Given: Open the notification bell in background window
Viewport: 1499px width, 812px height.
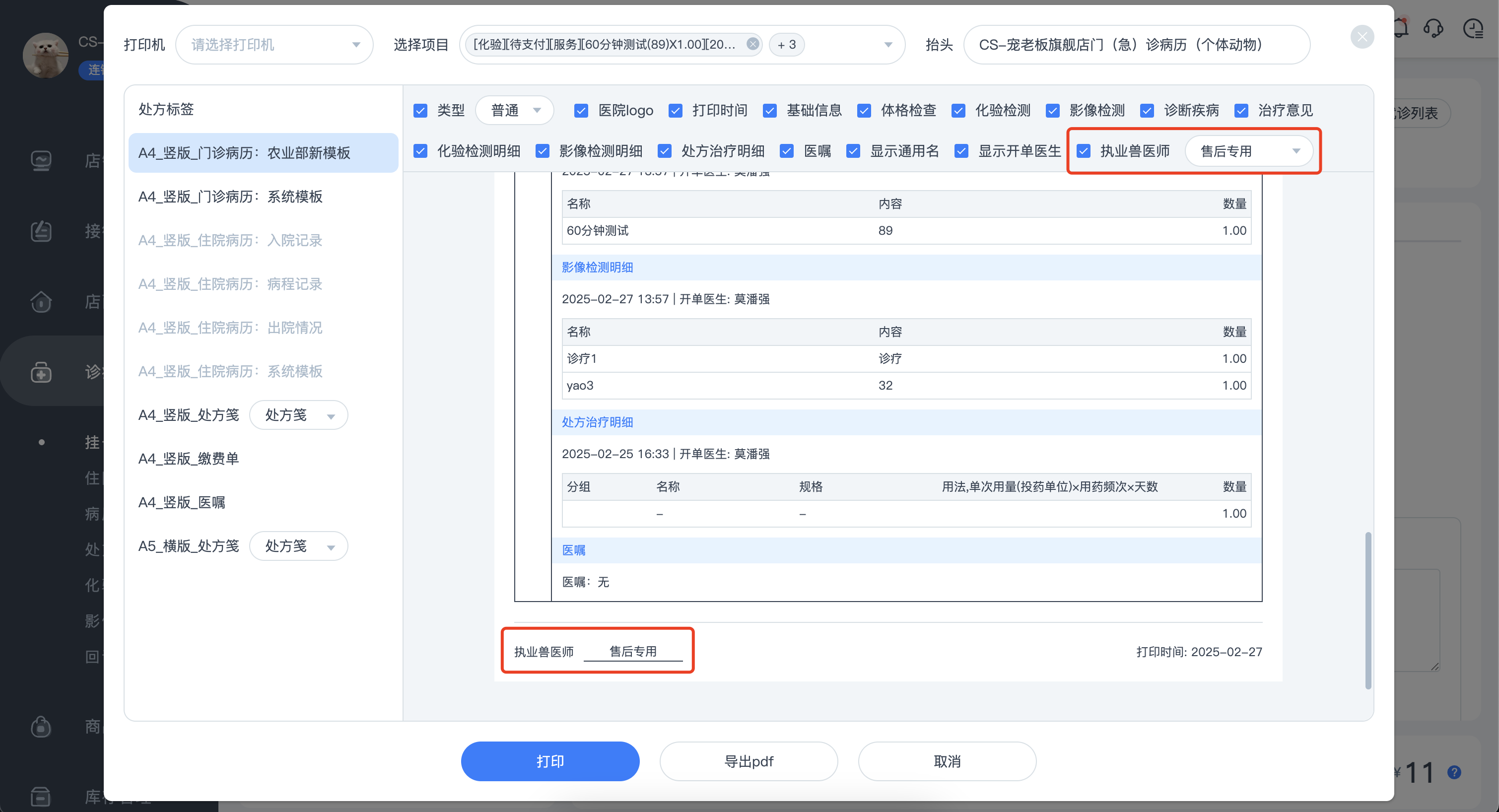Looking at the screenshot, I should coord(1401,28).
